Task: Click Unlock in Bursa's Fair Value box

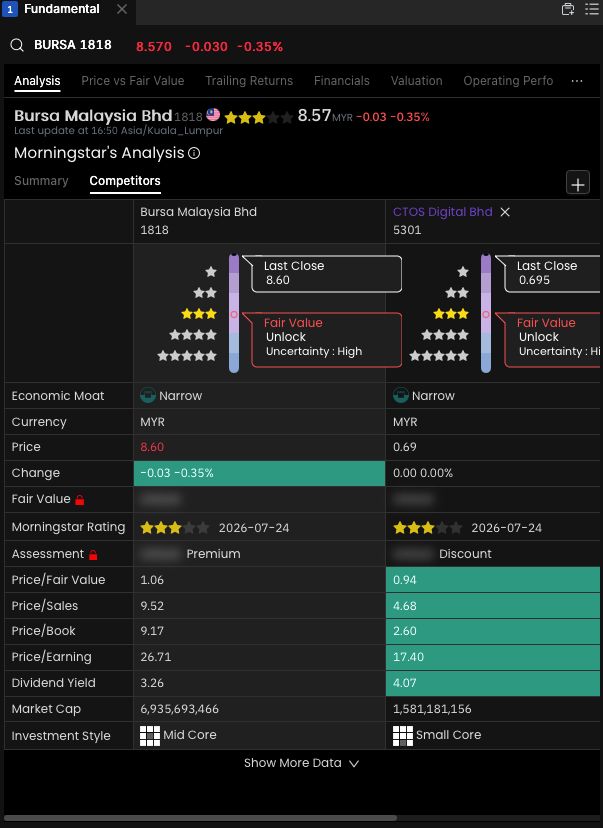Action: point(286,337)
